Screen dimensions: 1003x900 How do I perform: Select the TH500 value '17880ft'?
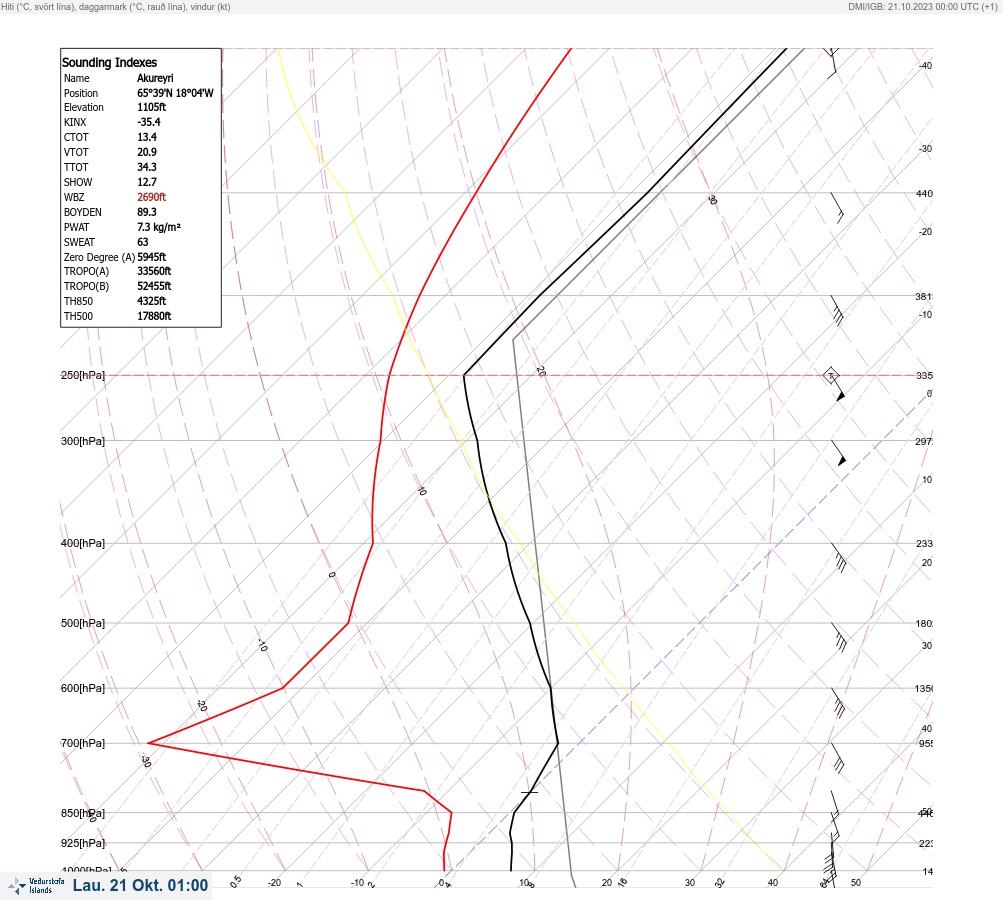click(154, 316)
